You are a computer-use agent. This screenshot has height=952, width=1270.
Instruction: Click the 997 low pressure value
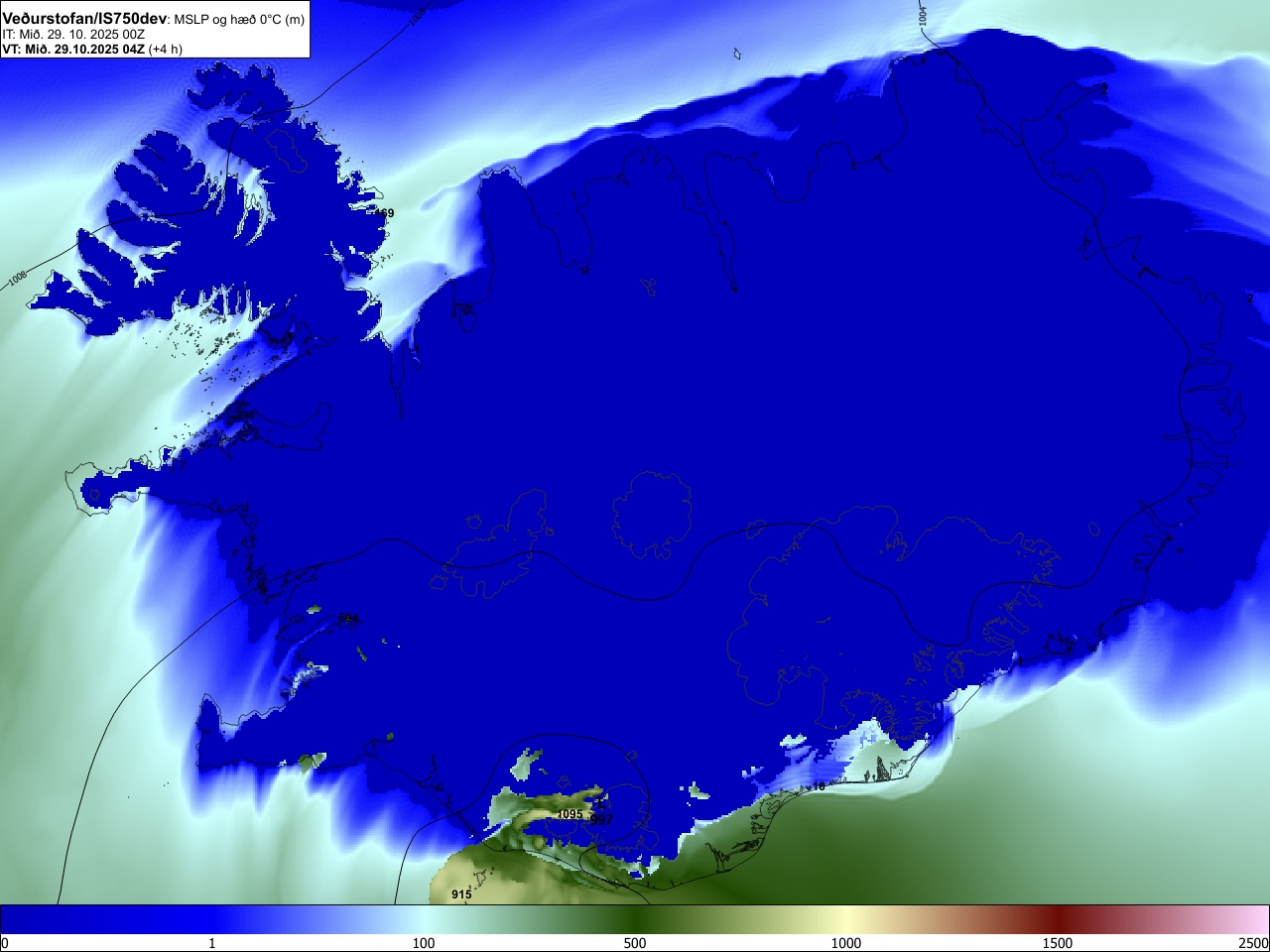pos(602,820)
